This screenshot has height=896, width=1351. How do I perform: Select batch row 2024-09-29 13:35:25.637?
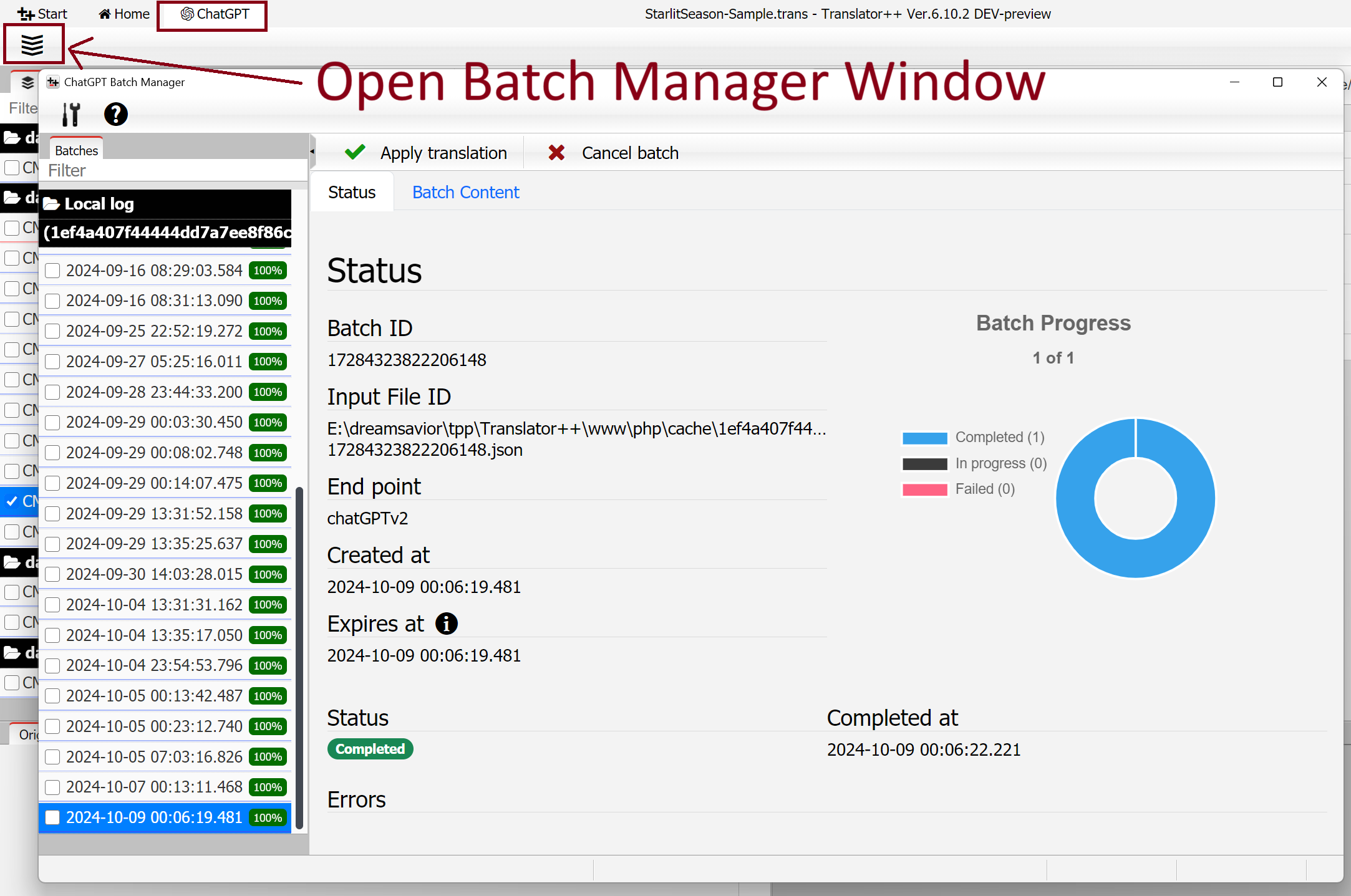pos(165,544)
